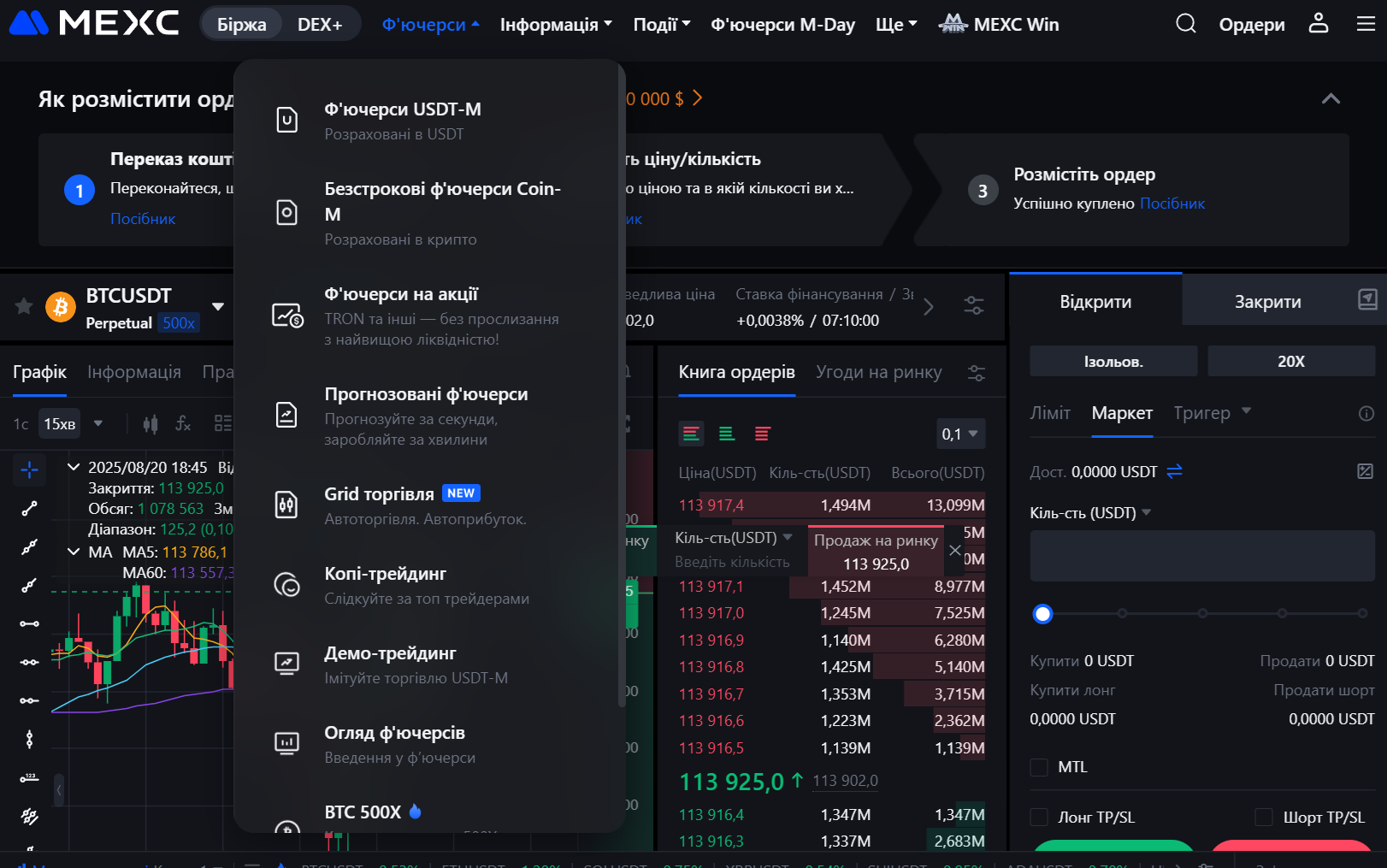Select Ф'ючерси USDT-M menu entry
Image resolution: width=1387 pixels, height=868 pixels.
tap(429, 121)
